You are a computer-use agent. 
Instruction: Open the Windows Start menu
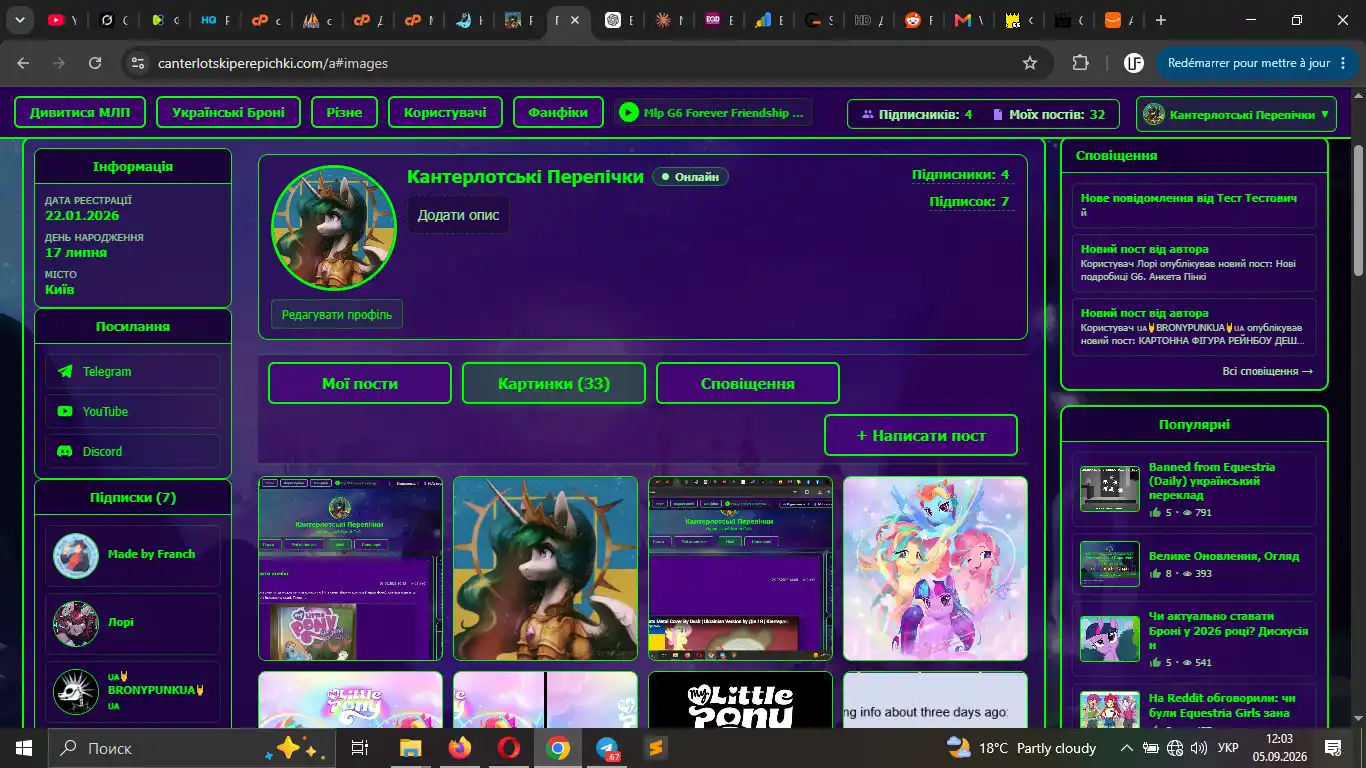click(23, 748)
